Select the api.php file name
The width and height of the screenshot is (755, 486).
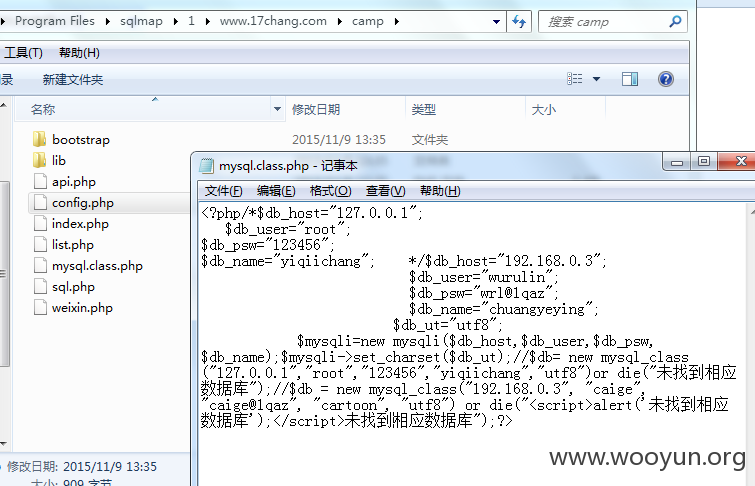coord(74,182)
